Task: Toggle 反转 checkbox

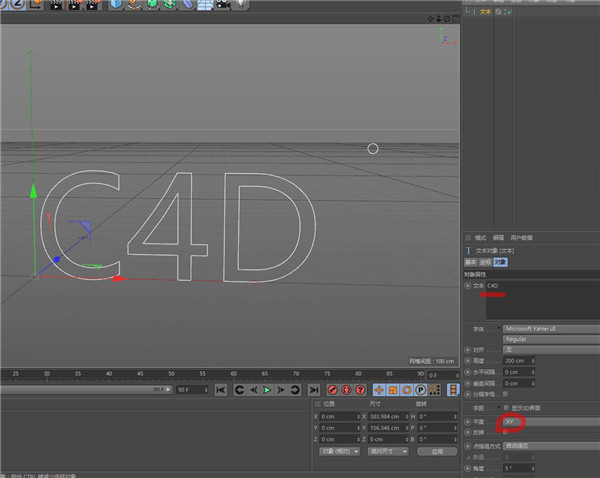Action: click(505, 432)
